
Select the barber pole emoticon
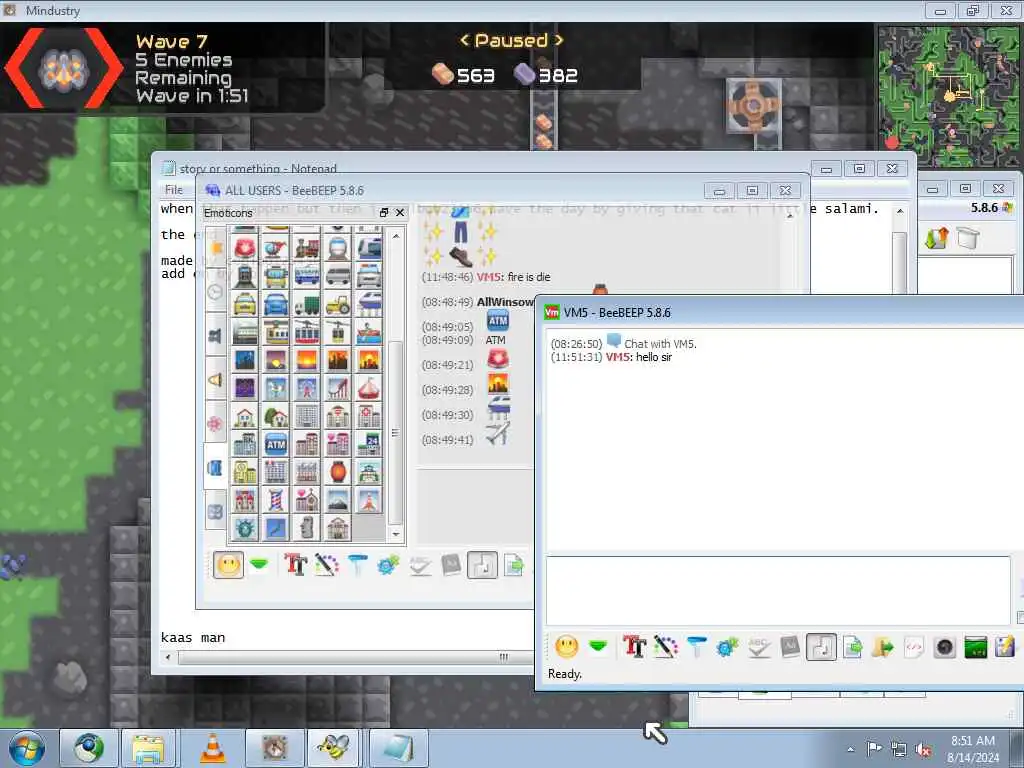pyautogui.click(x=276, y=500)
